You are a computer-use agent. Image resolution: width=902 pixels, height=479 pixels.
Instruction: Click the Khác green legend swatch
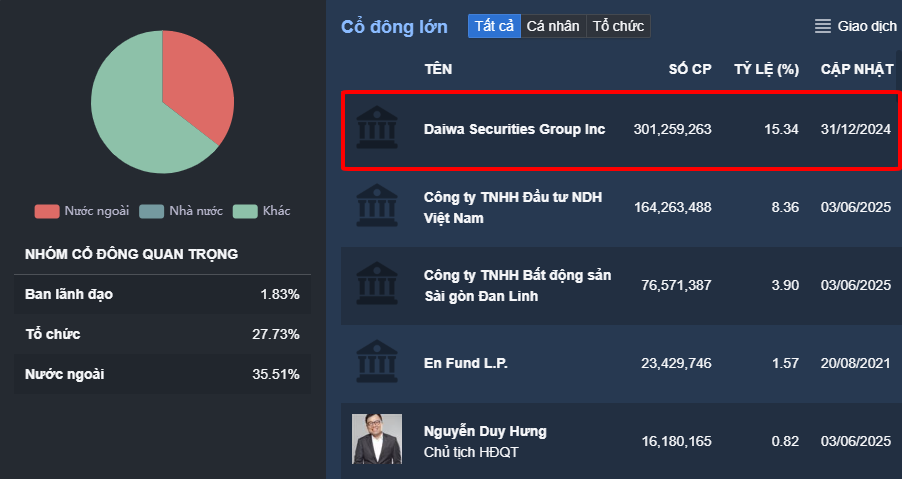(x=245, y=211)
